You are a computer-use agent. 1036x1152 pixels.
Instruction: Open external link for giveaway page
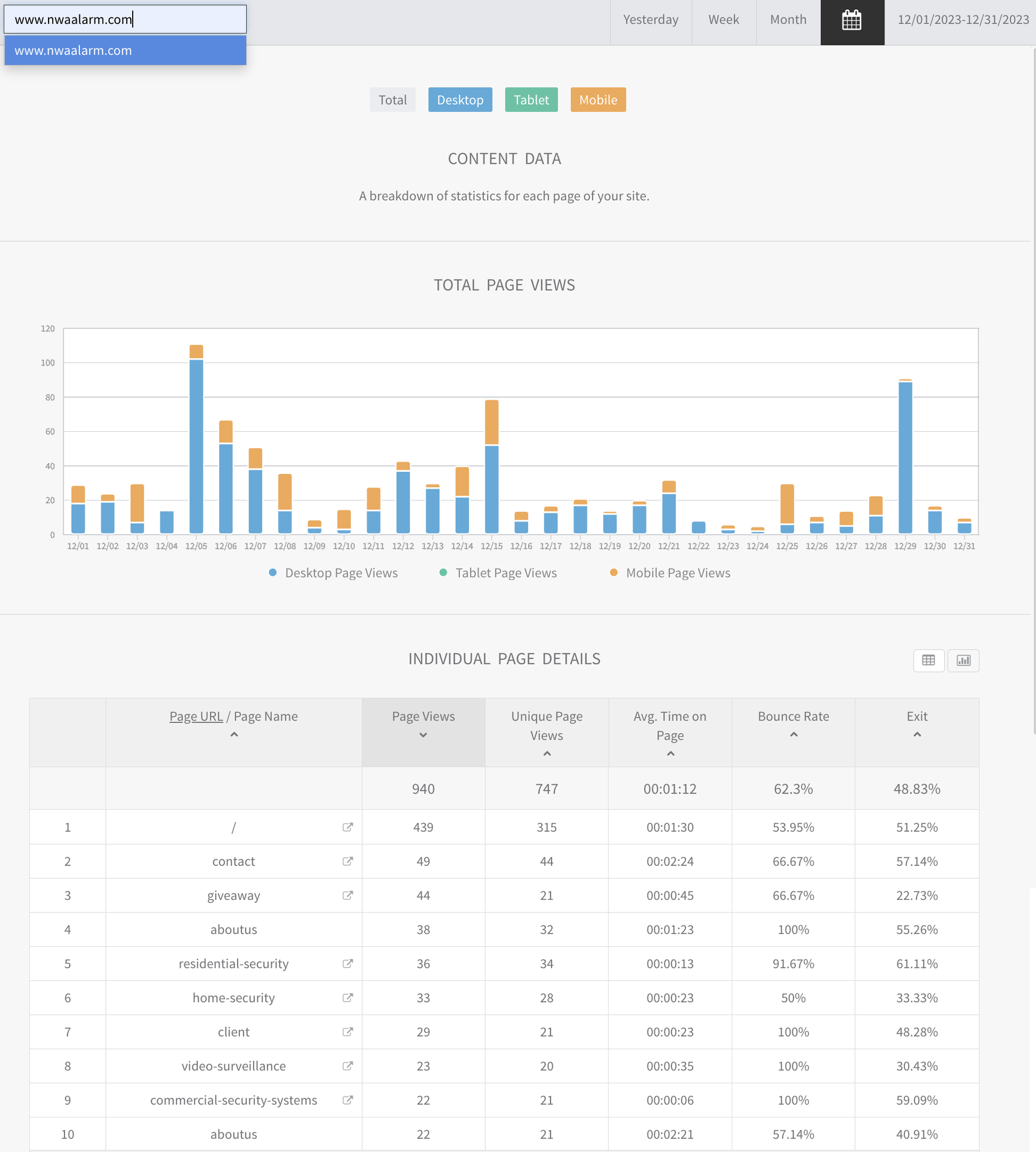pyautogui.click(x=347, y=895)
